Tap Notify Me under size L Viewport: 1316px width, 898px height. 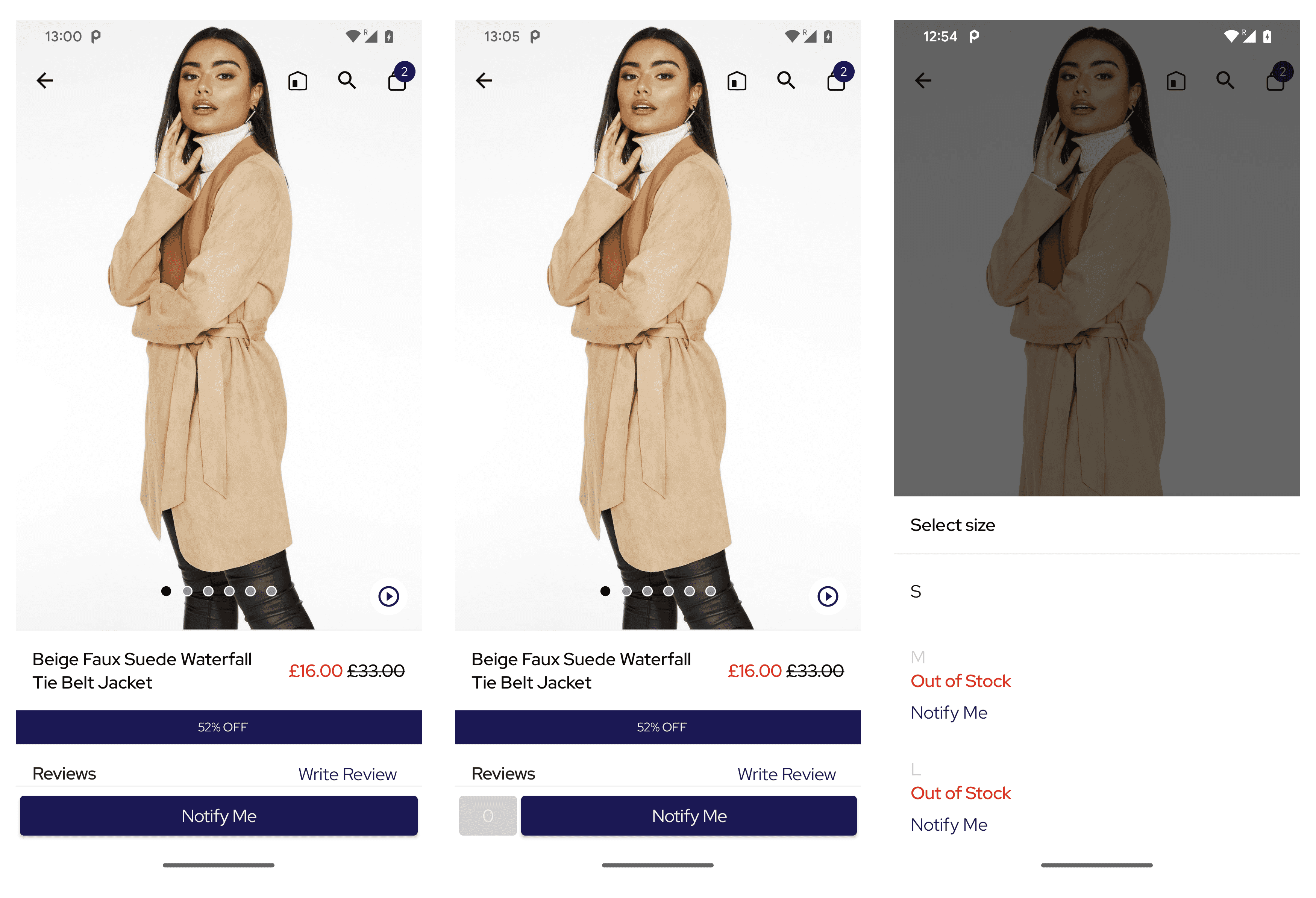pyautogui.click(x=949, y=825)
